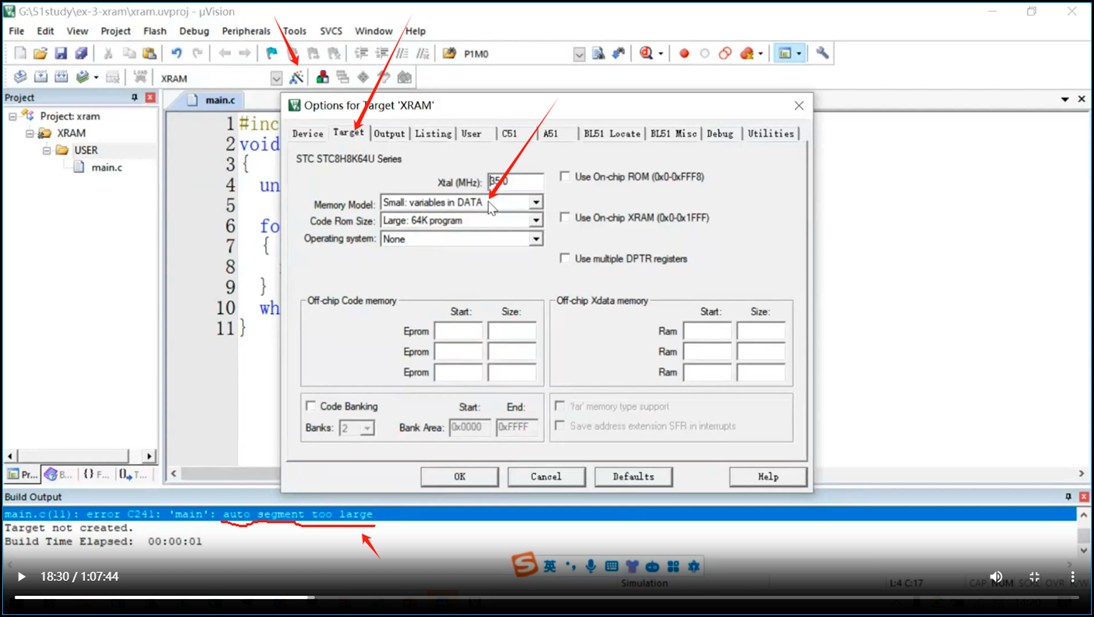
Task: Open the Configuration wrench icon
Action: click(x=822, y=53)
